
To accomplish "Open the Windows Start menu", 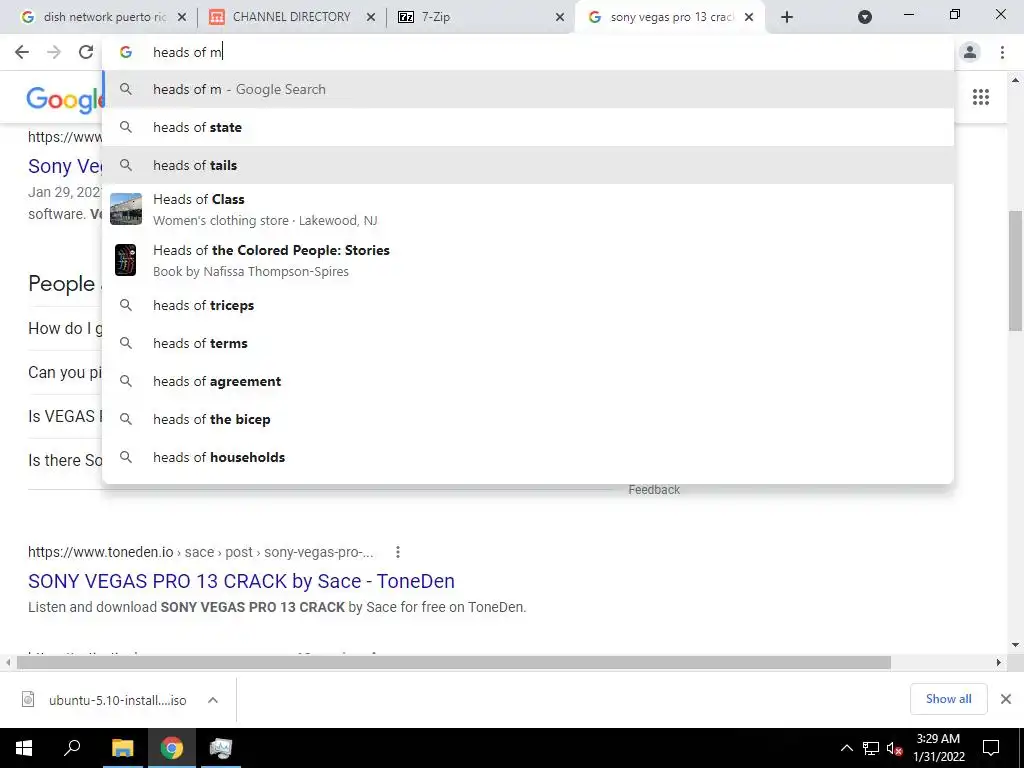I will pyautogui.click(x=24, y=748).
